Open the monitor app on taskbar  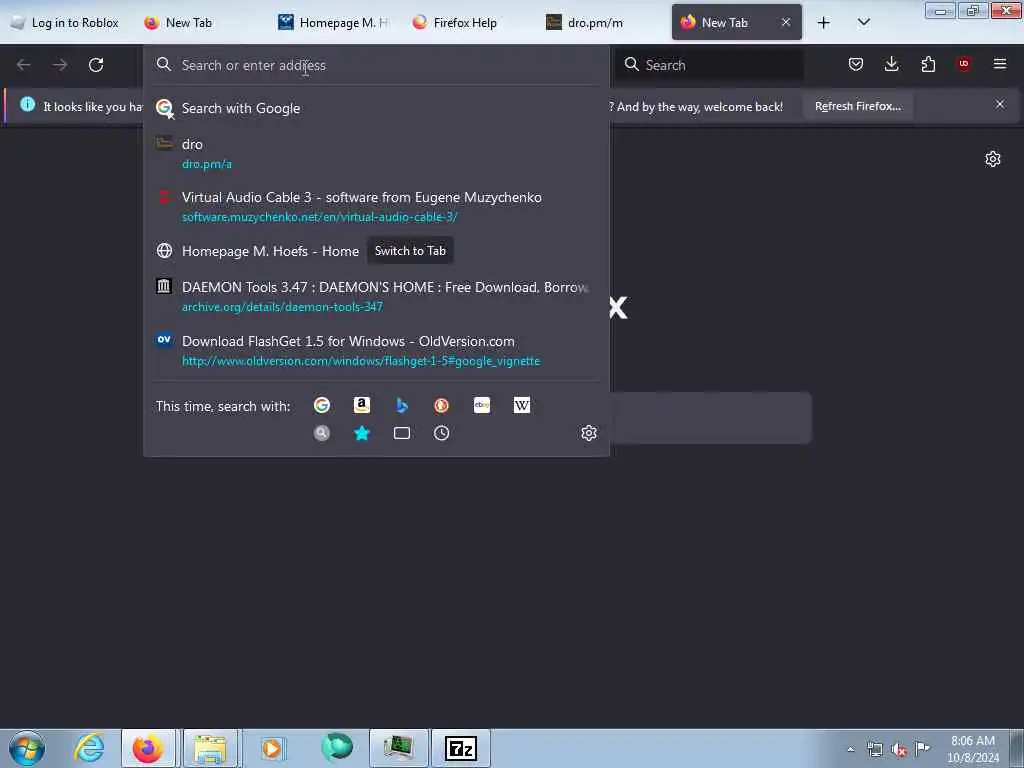click(399, 748)
